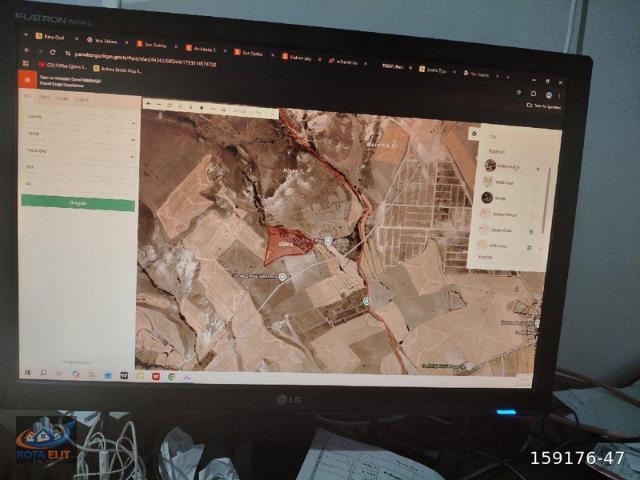Image resolution: width=640 pixels, height=480 pixels.
Task: Click the print icon in map toolbar
Action: [x=224, y=109]
